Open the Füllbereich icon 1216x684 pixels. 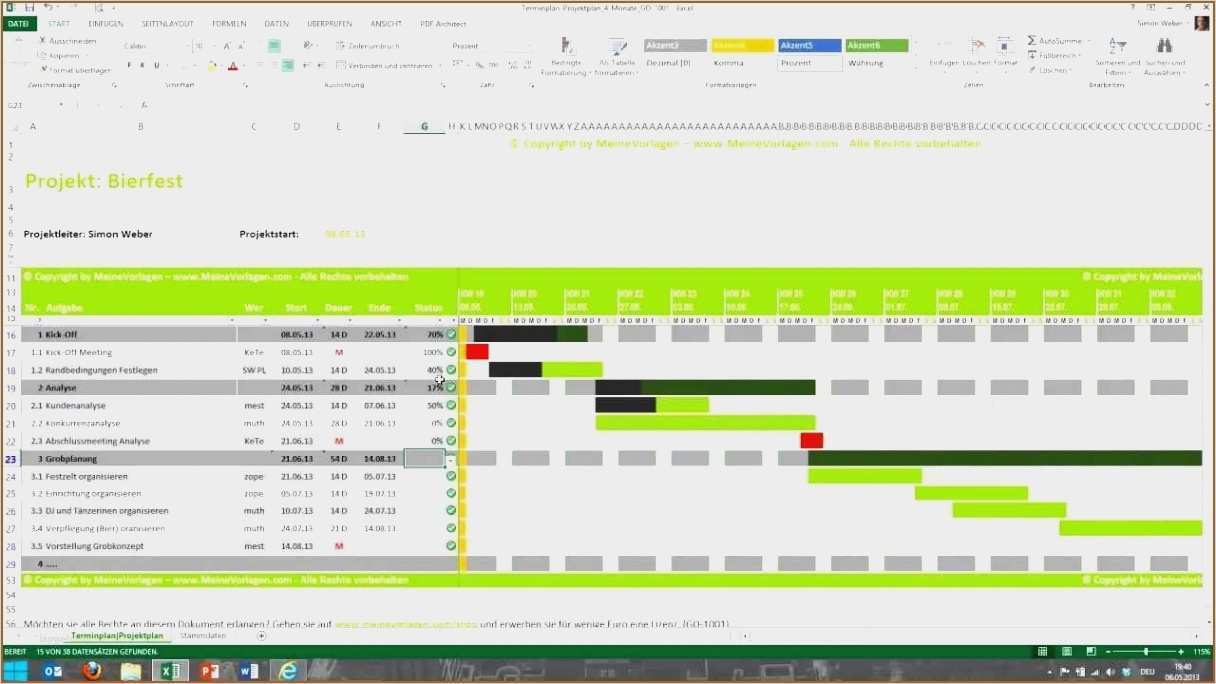pyautogui.click(x=1032, y=54)
